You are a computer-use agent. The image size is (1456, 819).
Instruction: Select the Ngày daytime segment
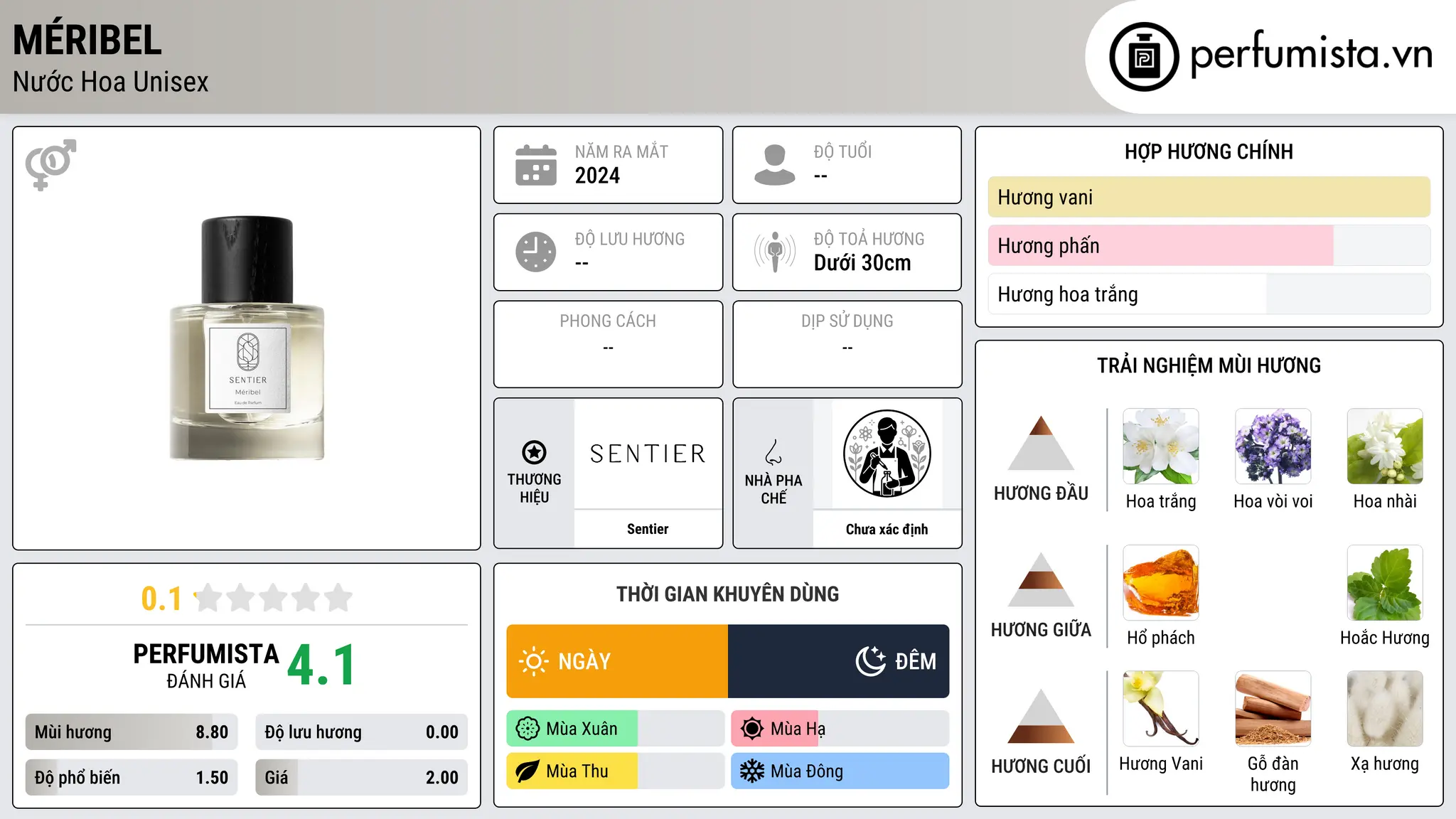click(617, 661)
